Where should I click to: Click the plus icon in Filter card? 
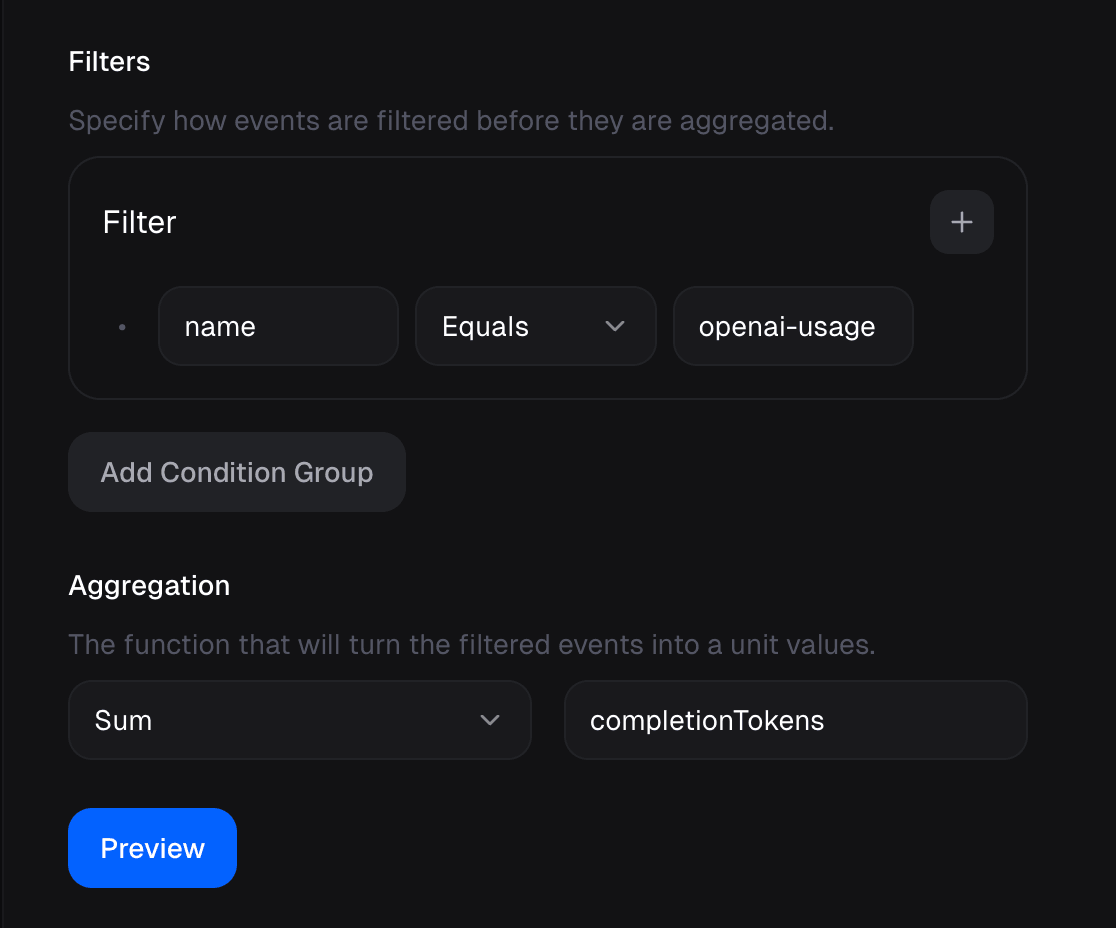click(961, 222)
